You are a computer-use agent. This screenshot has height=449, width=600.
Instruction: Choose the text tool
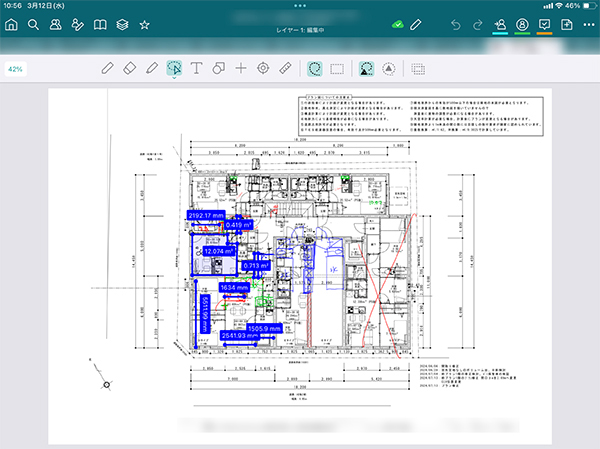tap(196, 68)
